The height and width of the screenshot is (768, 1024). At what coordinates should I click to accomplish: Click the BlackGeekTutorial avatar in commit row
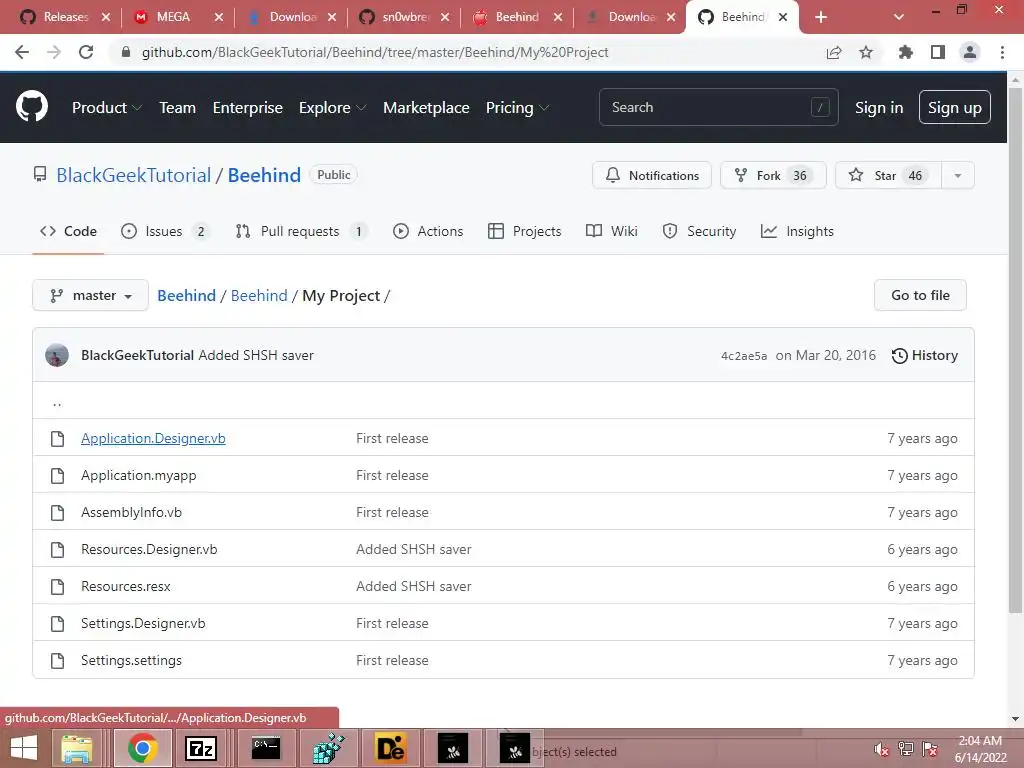tap(57, 355)
